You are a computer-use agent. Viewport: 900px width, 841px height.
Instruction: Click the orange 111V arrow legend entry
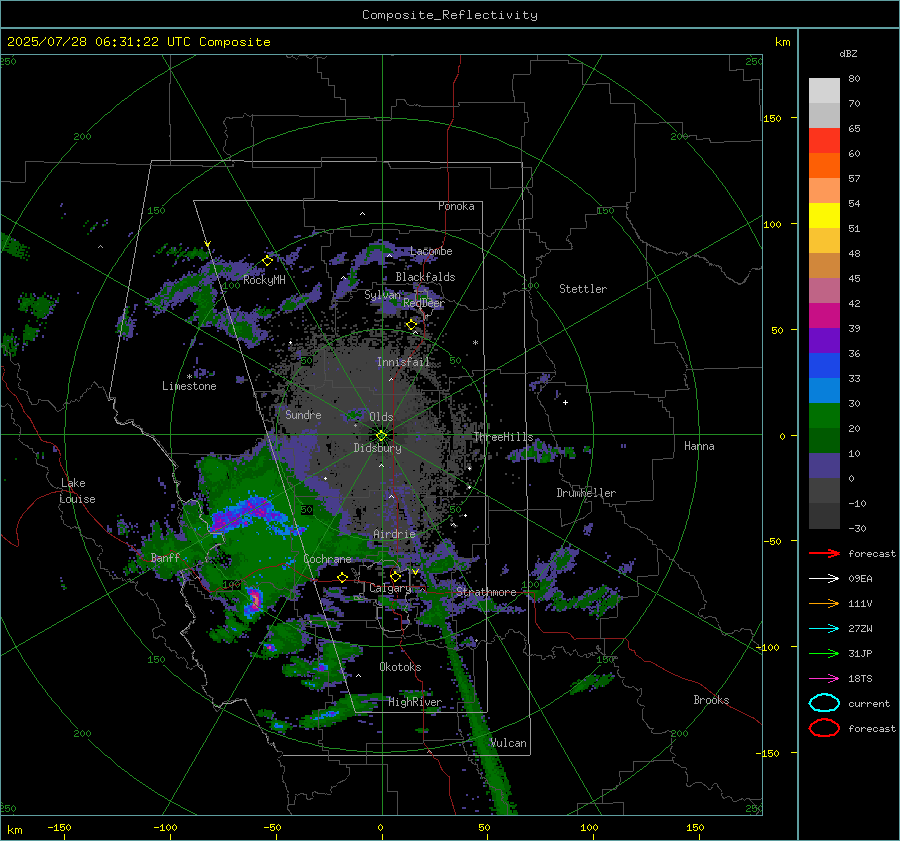pos(824,603)
